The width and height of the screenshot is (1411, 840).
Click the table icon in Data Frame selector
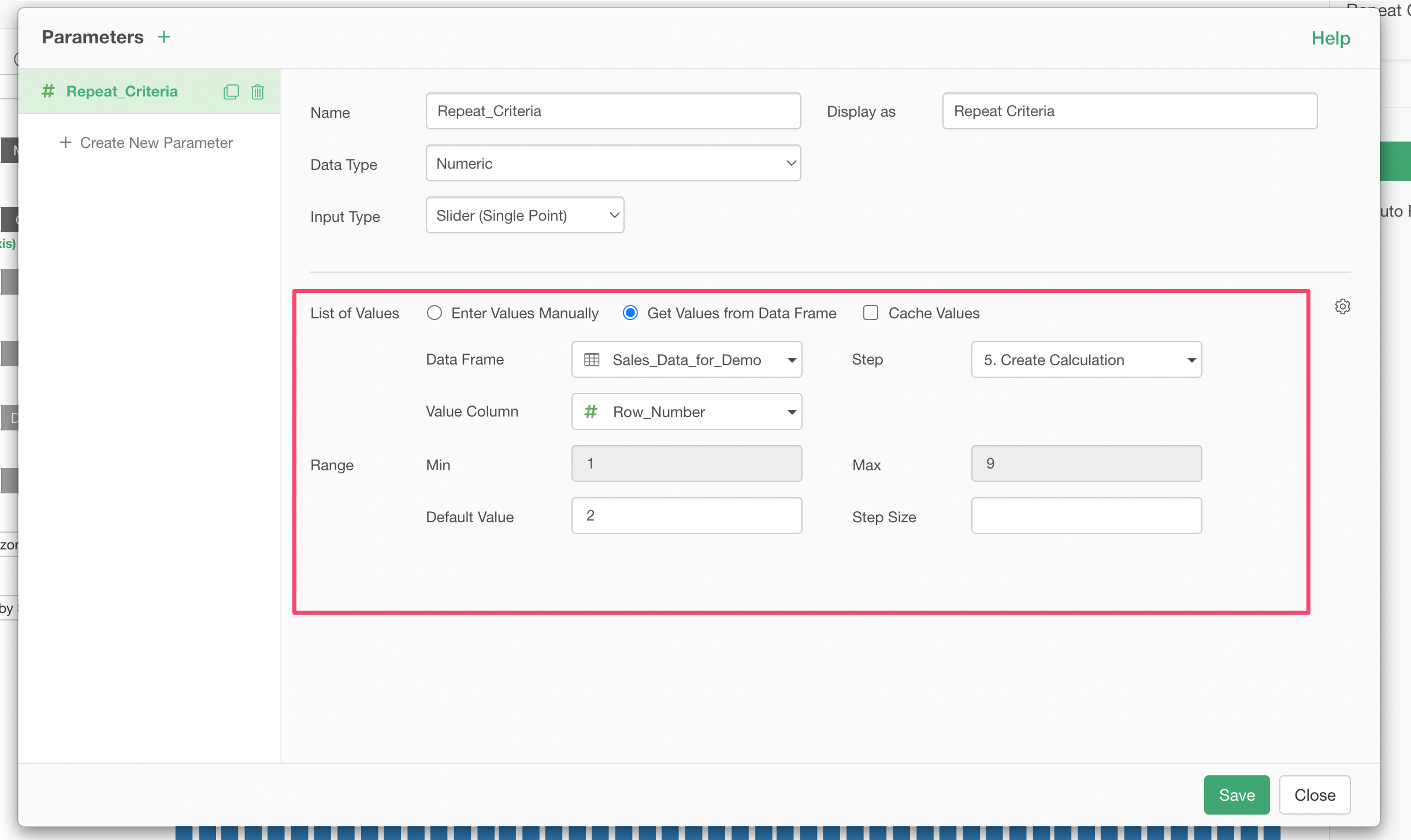[x=591, y=360]
